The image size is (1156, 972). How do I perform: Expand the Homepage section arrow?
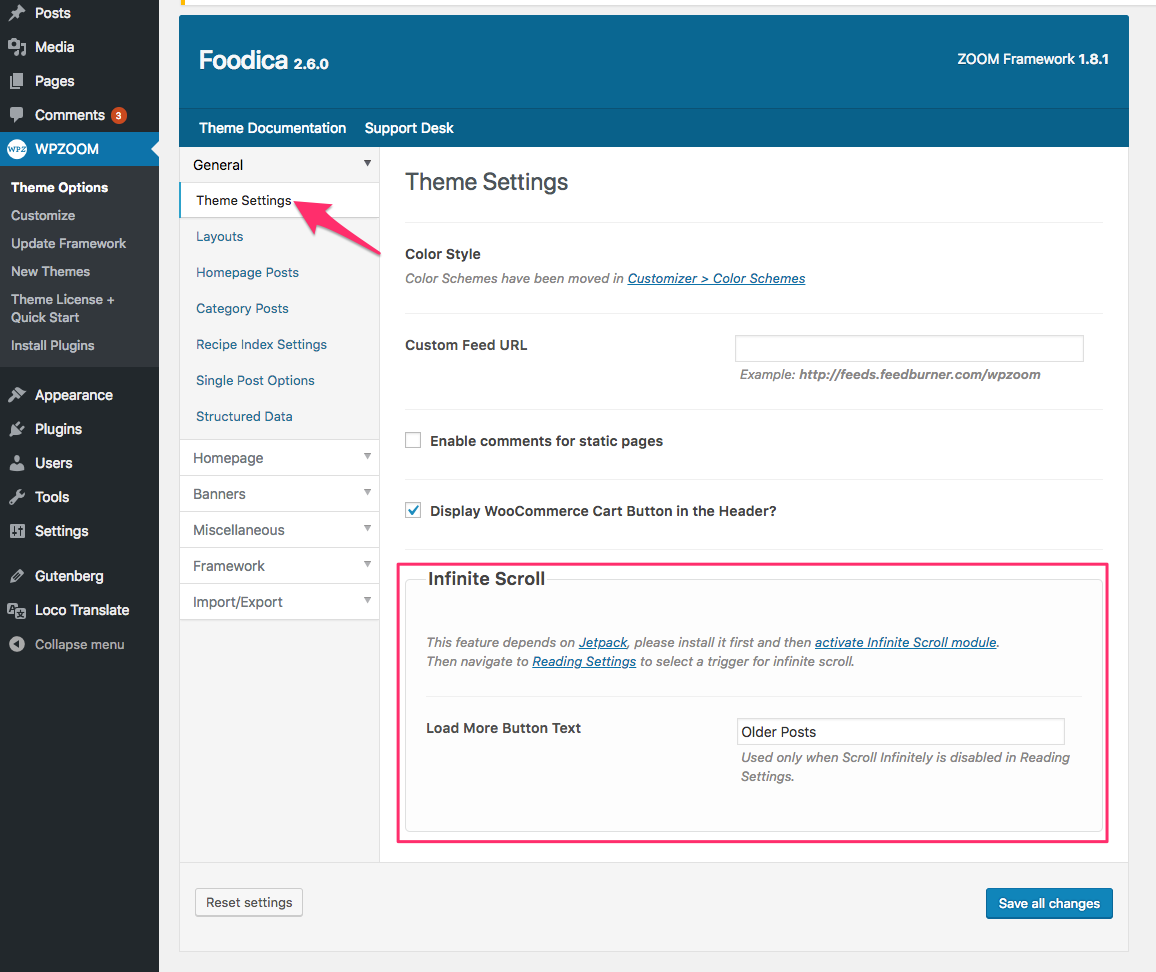tap(367, 457)
